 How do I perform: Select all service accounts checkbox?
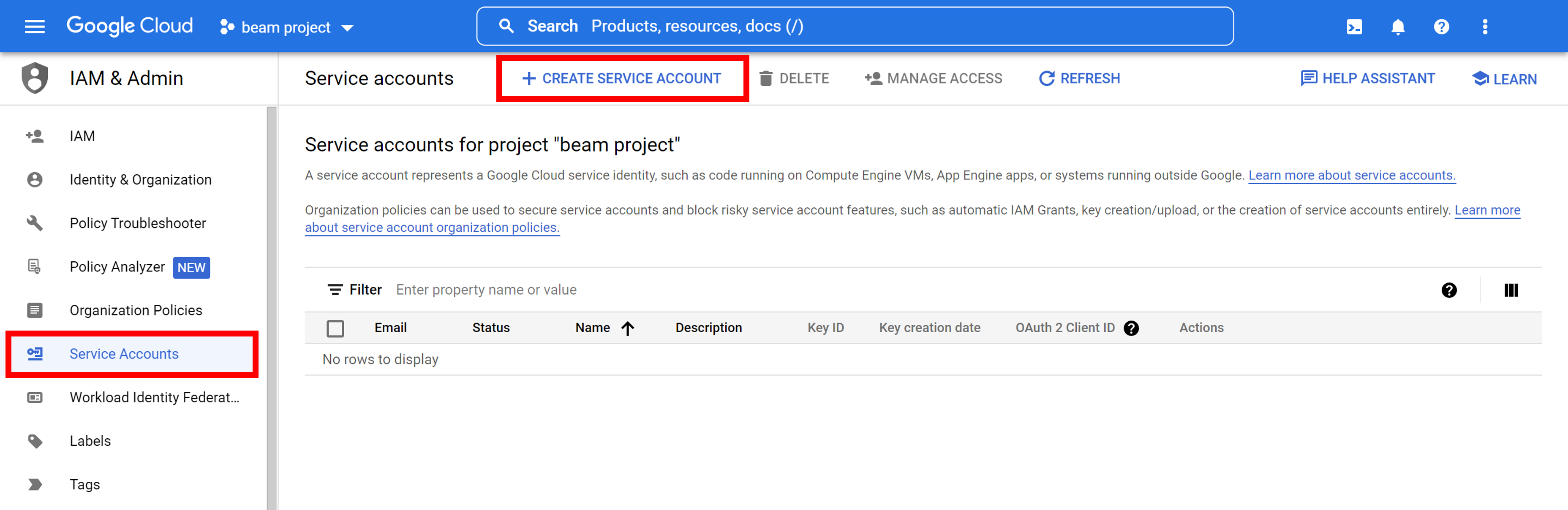point(335,328)
